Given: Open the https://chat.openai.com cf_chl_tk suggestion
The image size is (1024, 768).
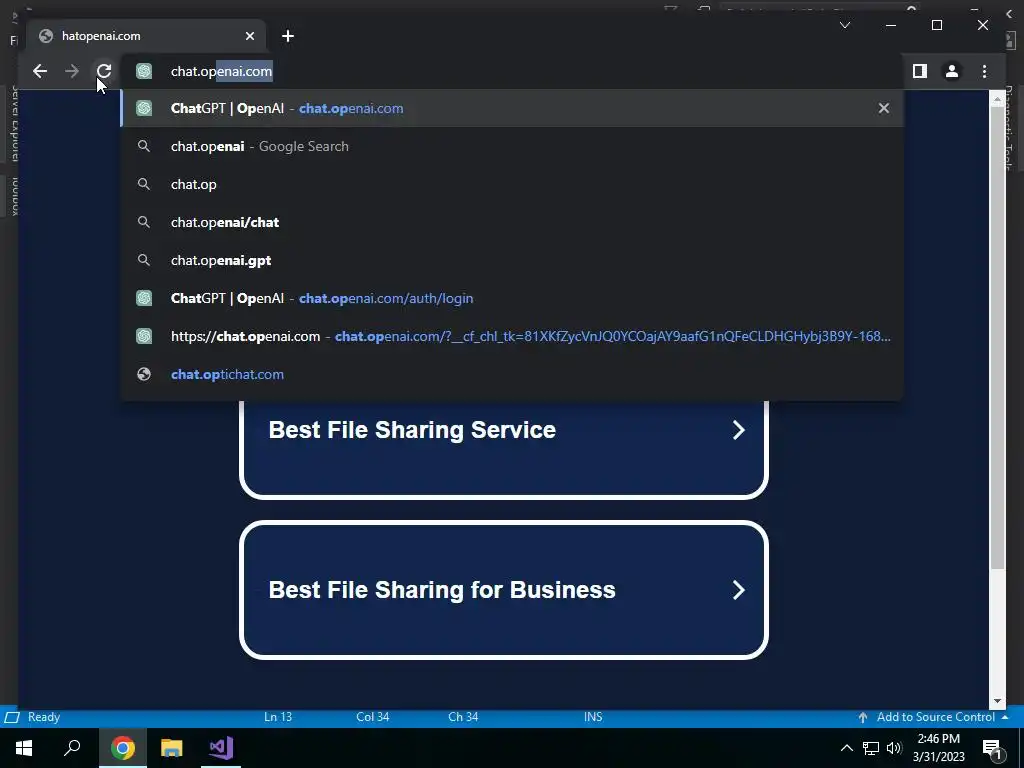Looking at the screenshot, I should click(x=512, y=336).
